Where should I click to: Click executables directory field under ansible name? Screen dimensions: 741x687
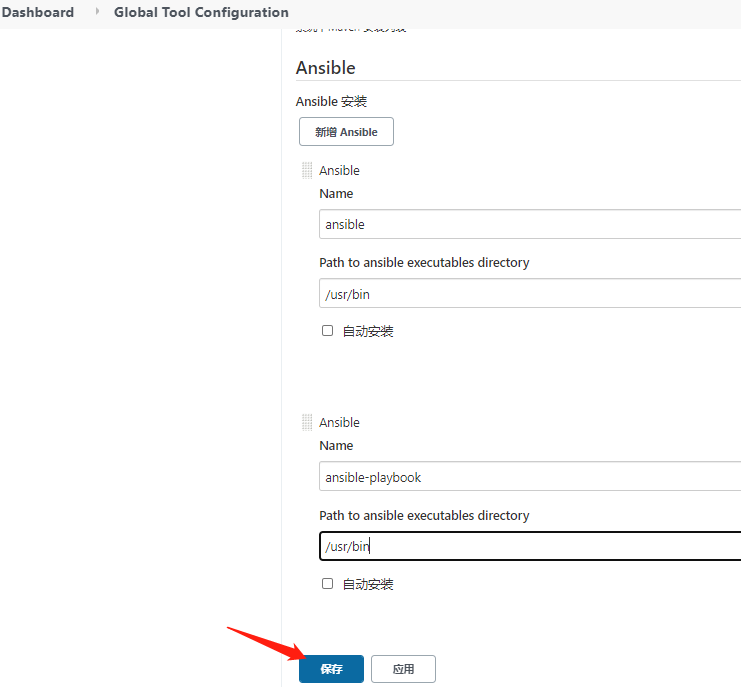pyautogui.click(x=530, y=294)
